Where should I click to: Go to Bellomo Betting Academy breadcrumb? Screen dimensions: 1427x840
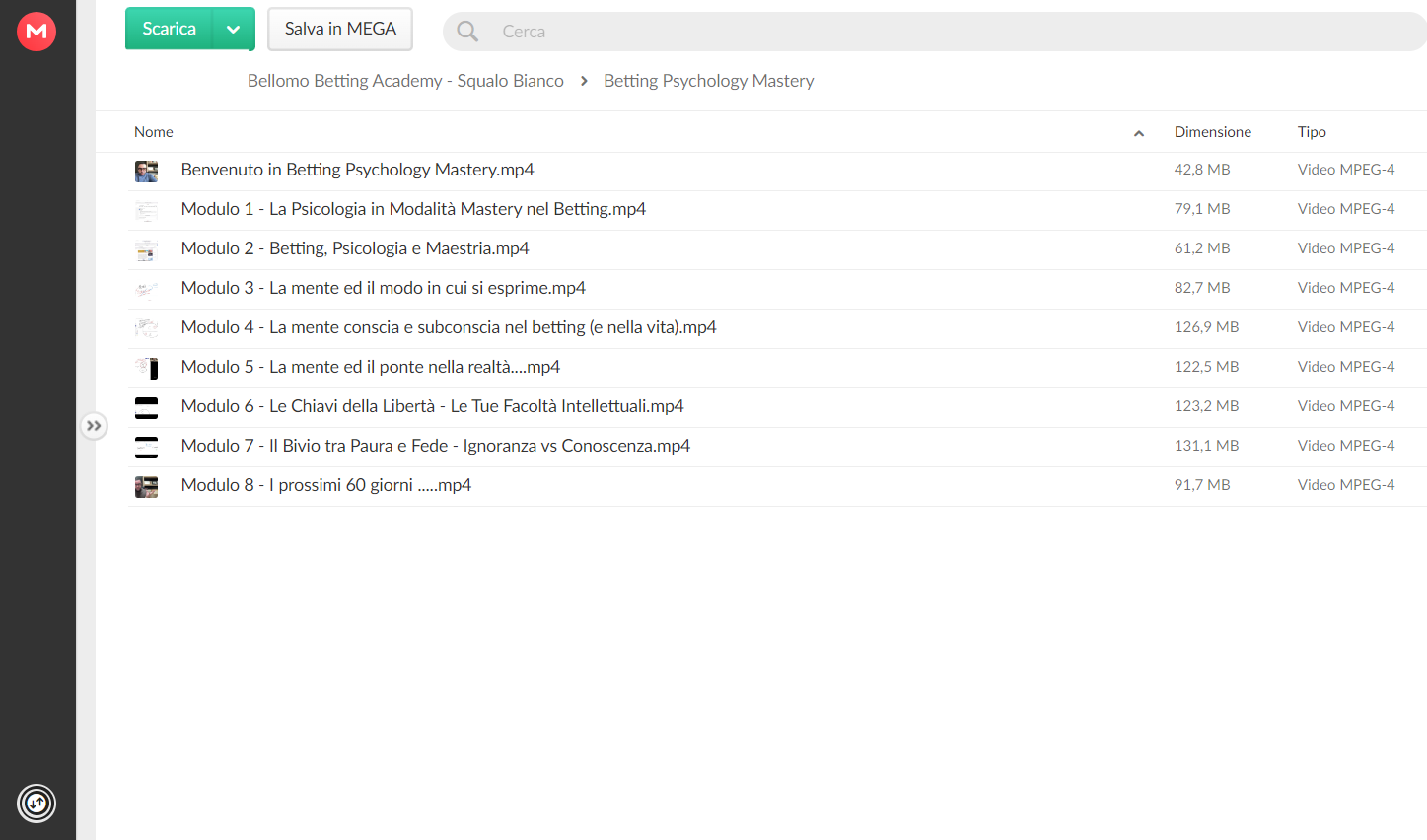coord(405,81)
